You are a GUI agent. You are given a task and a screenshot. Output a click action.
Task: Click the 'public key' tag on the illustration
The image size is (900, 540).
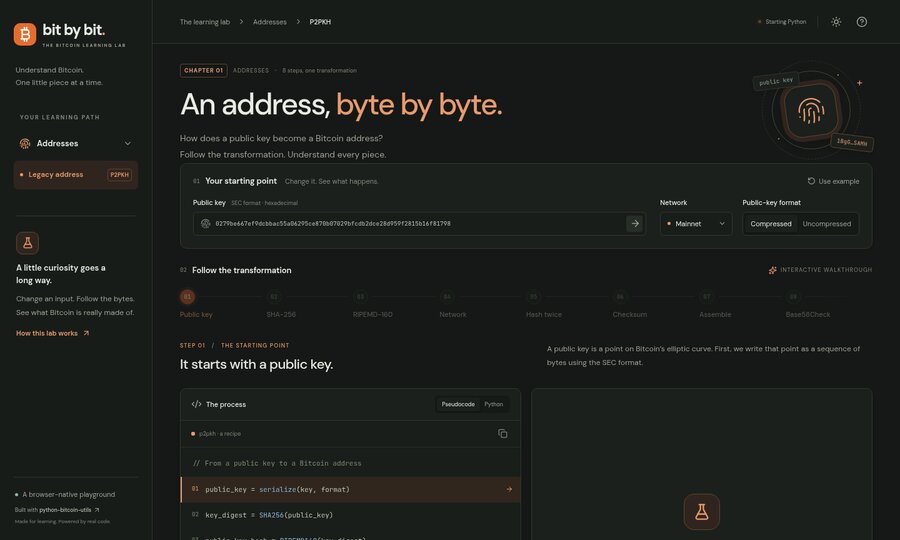coord(776,81)
